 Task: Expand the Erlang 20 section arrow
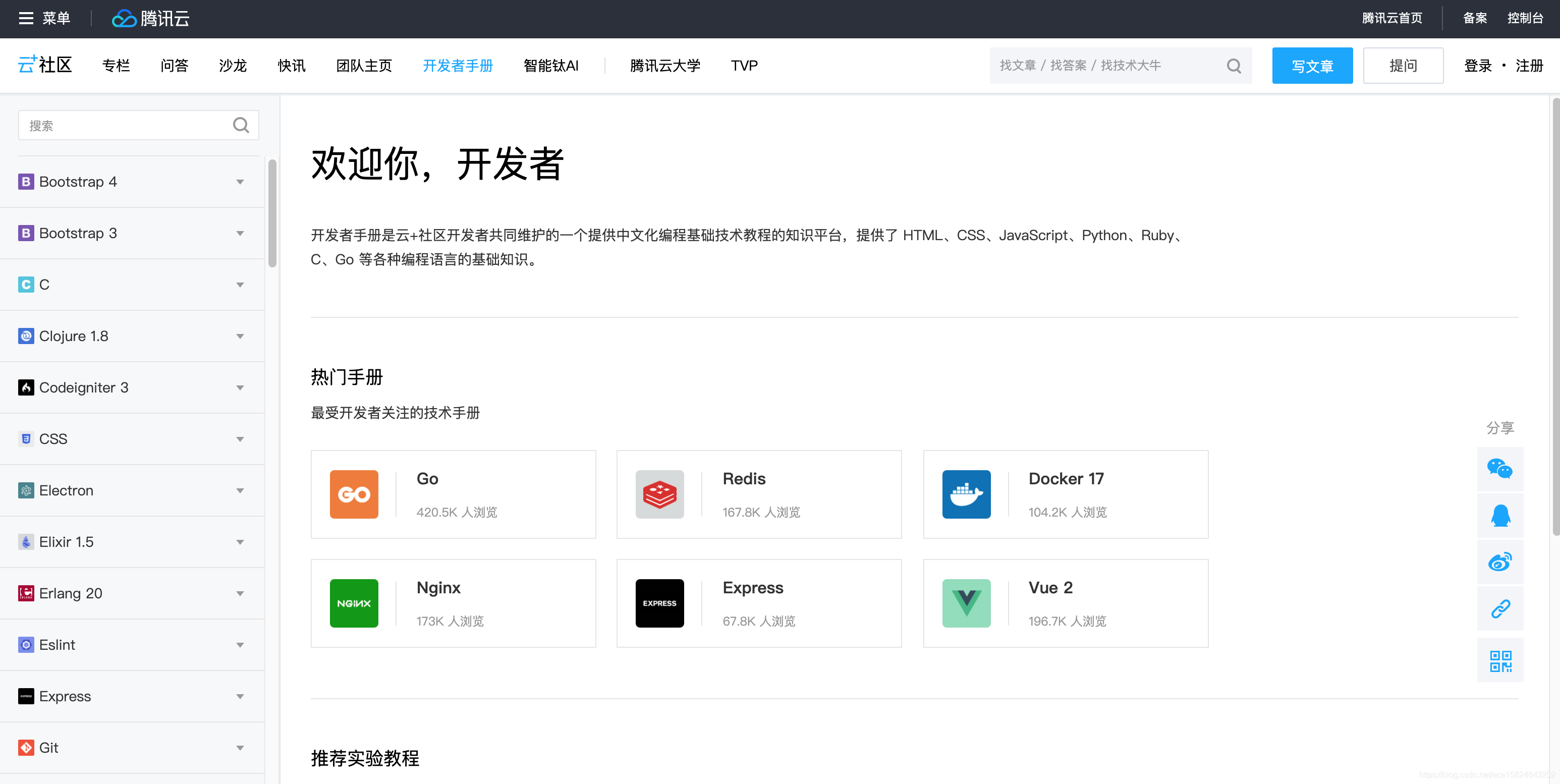[240, 594]
